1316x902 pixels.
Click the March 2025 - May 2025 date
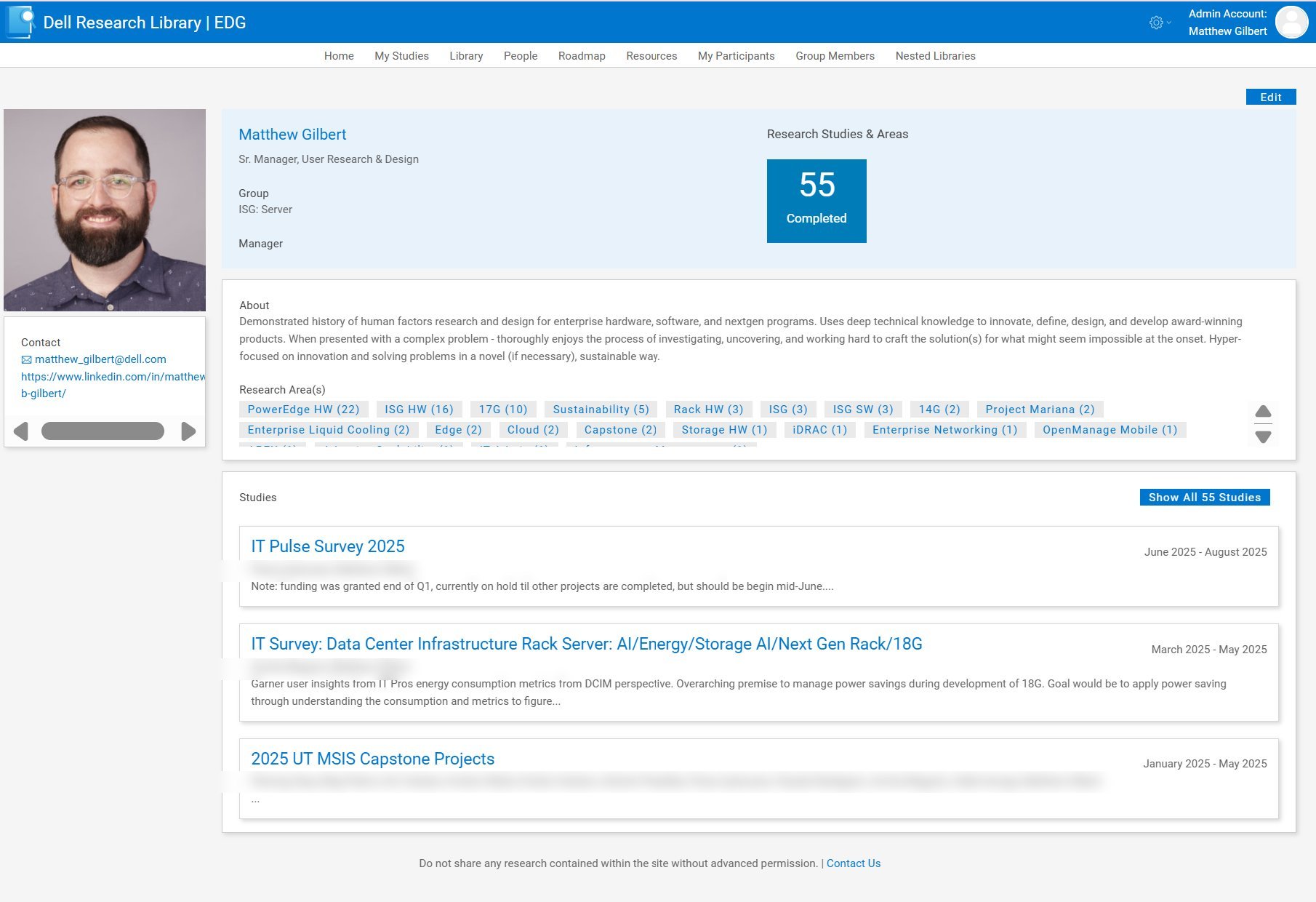coord(1209,650)
